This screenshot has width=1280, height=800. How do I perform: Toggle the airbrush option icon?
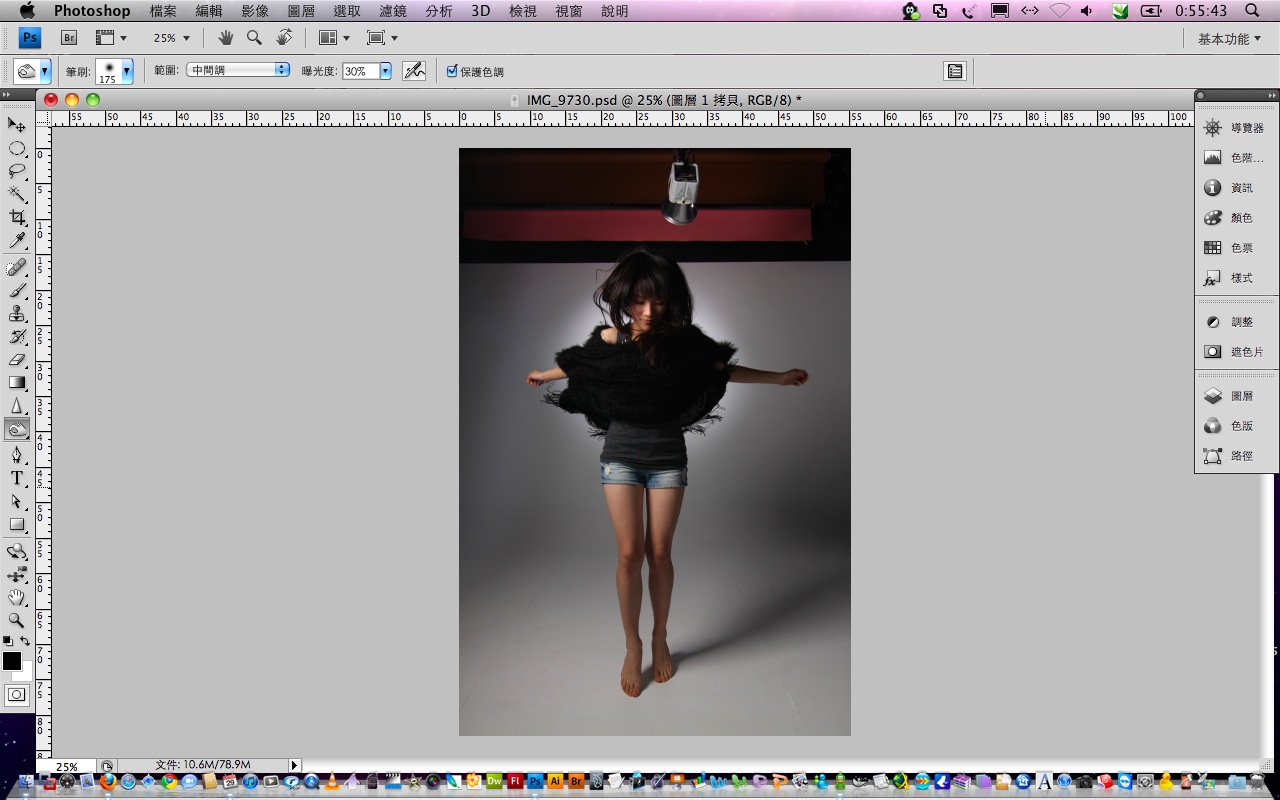pos(414,71)
